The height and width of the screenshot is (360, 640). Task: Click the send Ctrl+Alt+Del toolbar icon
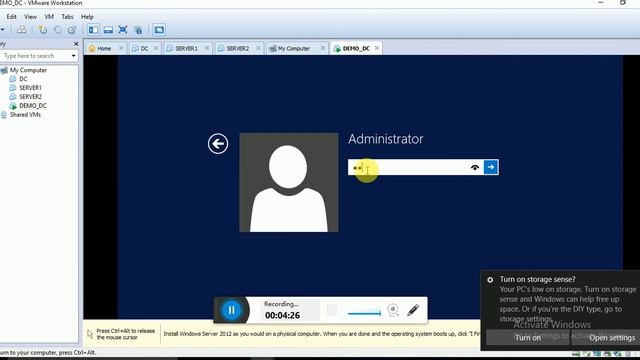[21, 30]
